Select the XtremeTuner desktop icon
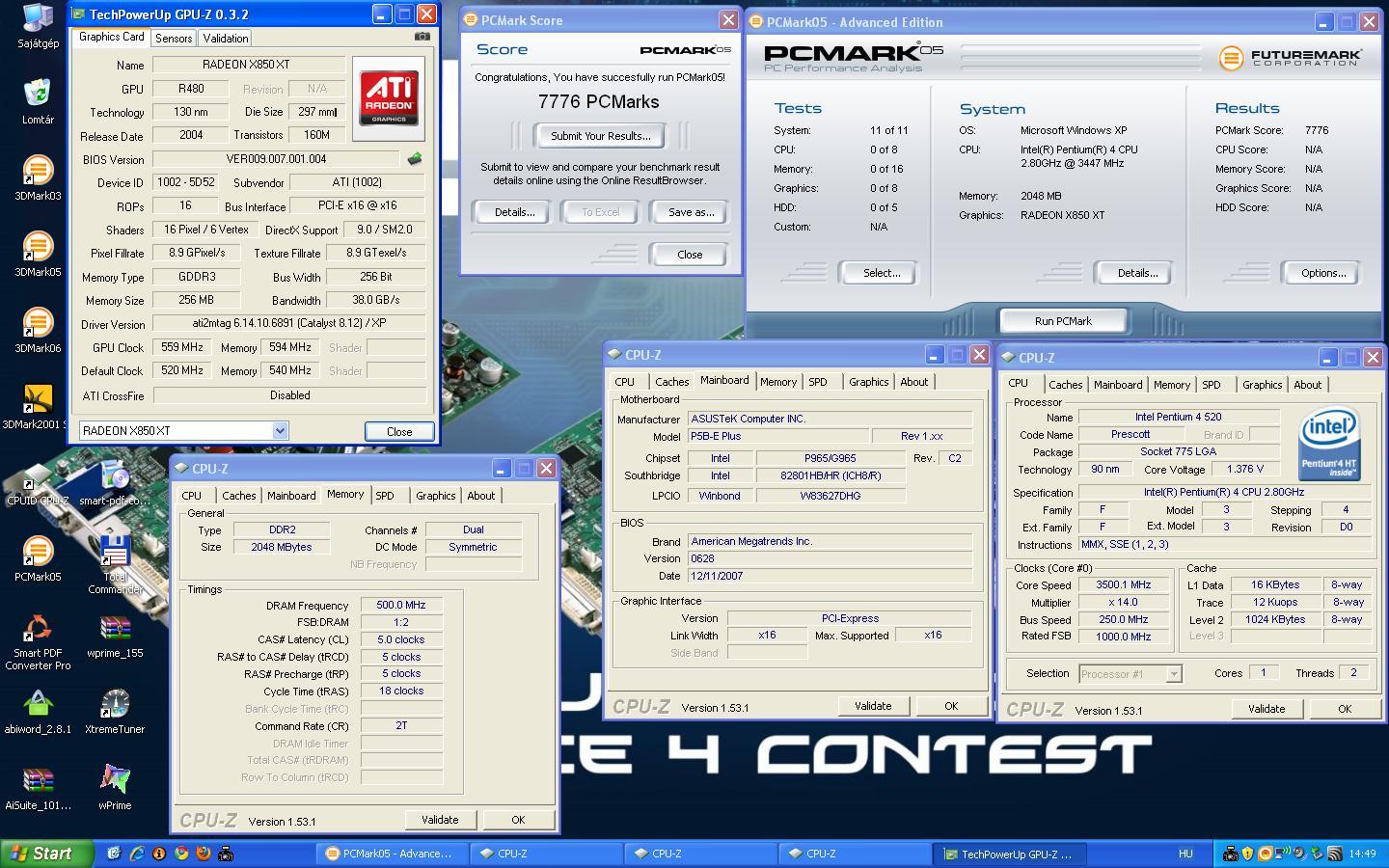1389x868 pixels. click(115, 711)
